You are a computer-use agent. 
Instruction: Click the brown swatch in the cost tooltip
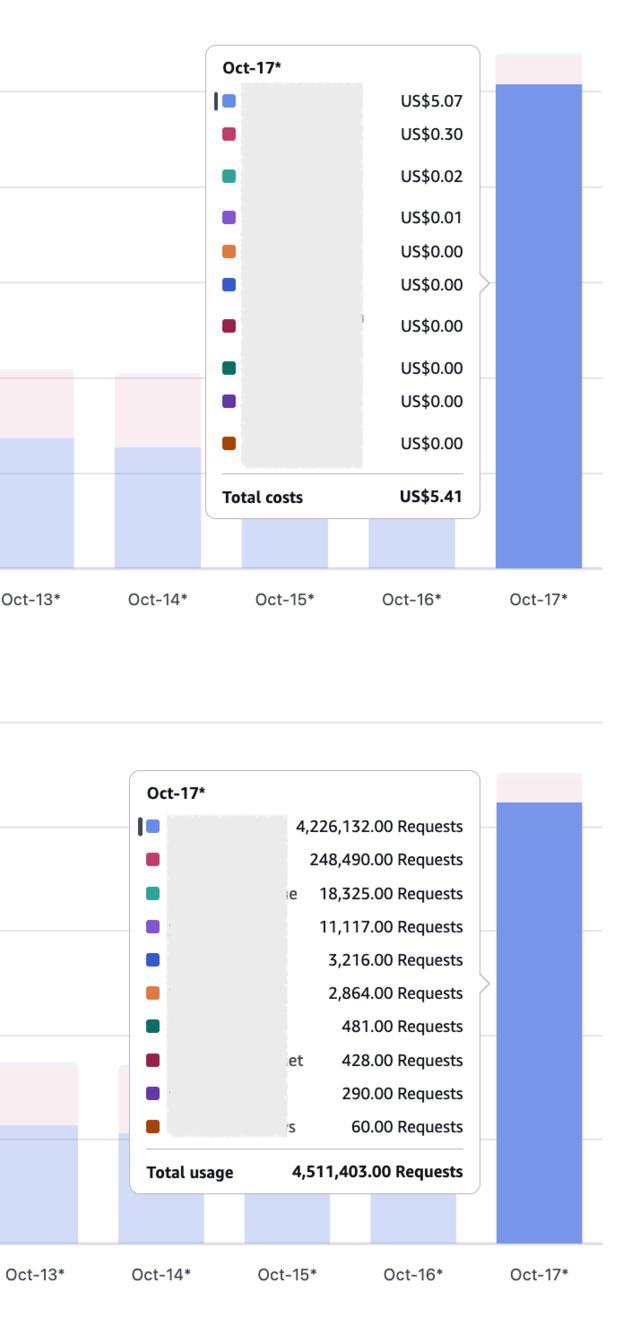[x=229, y=443]
